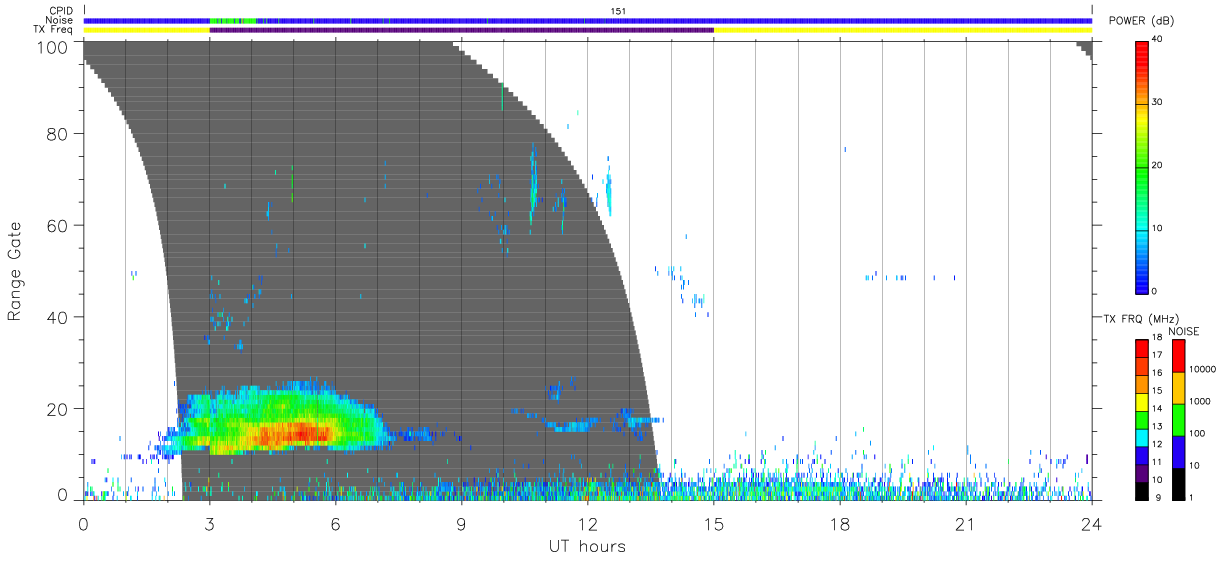Click the 'Range Gate' y-axis title
Screen dimensions: 1228x567
point(15,271)
